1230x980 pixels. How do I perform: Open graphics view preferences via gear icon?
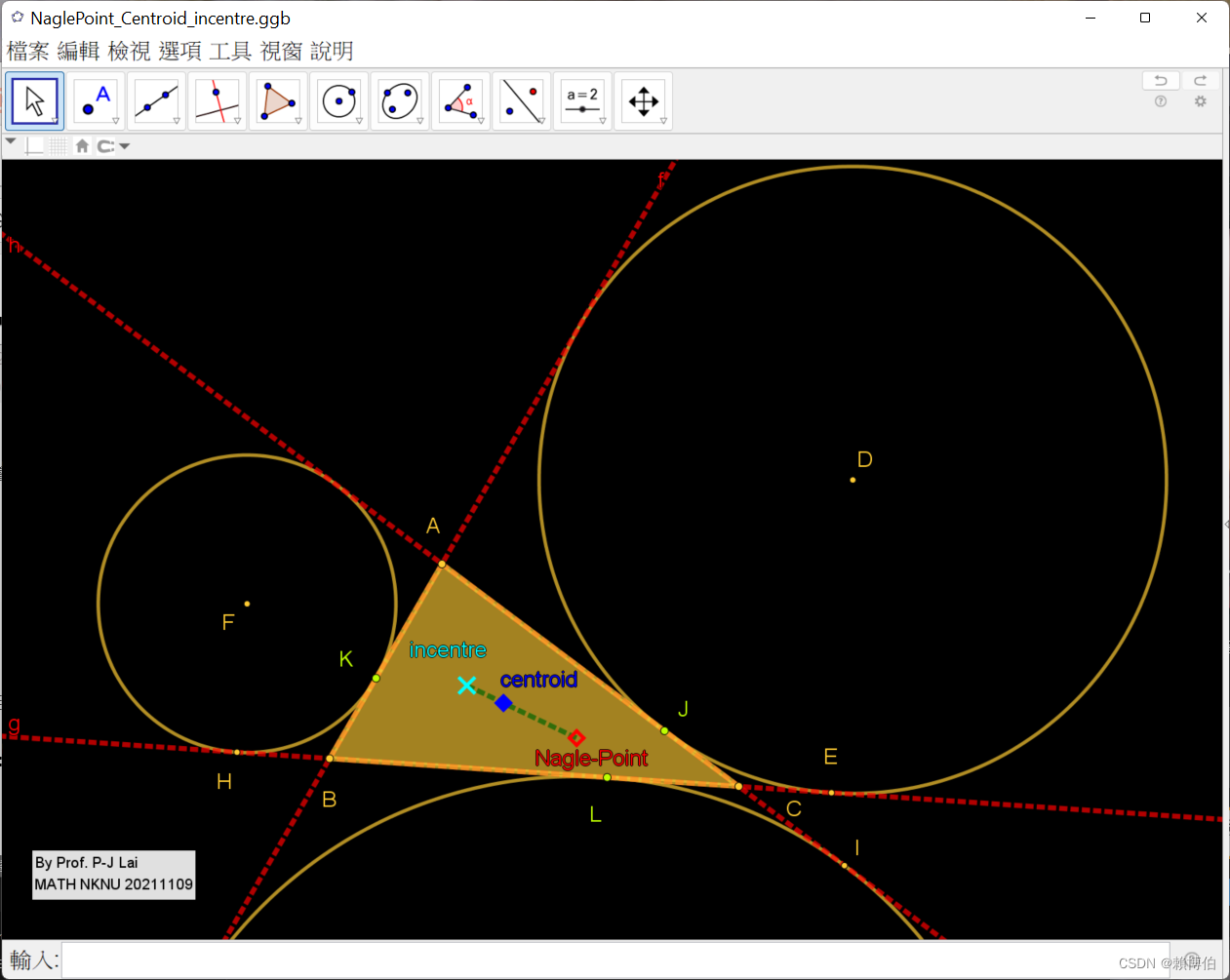[1201, 101]
